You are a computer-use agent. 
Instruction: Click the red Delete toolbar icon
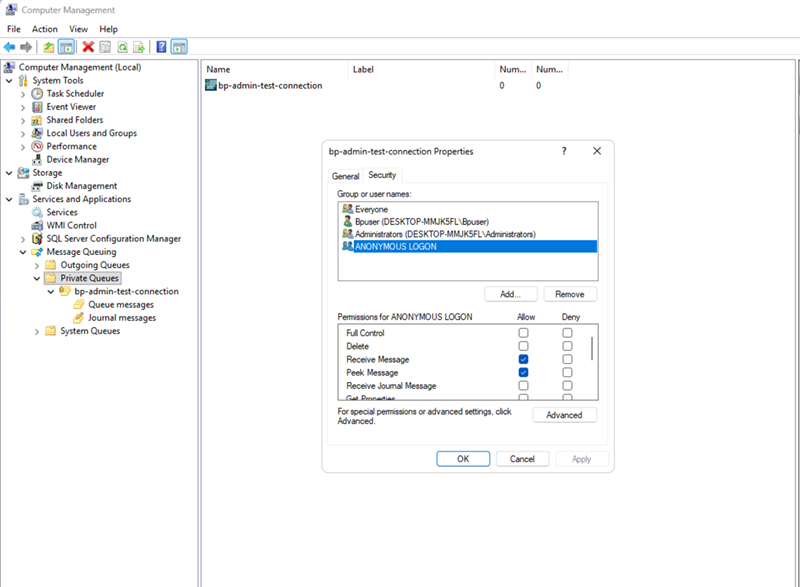coord(88,47)
